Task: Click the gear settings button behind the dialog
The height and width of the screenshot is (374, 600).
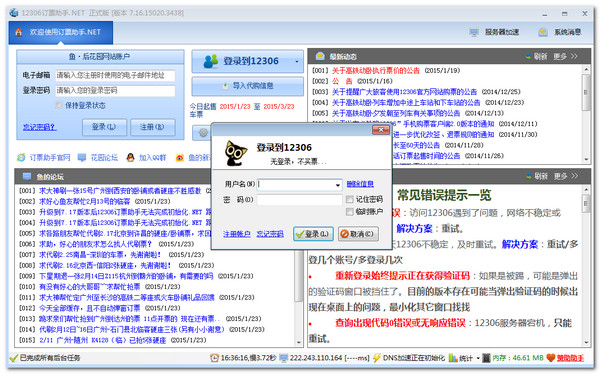Action: [x=203, y=133]
